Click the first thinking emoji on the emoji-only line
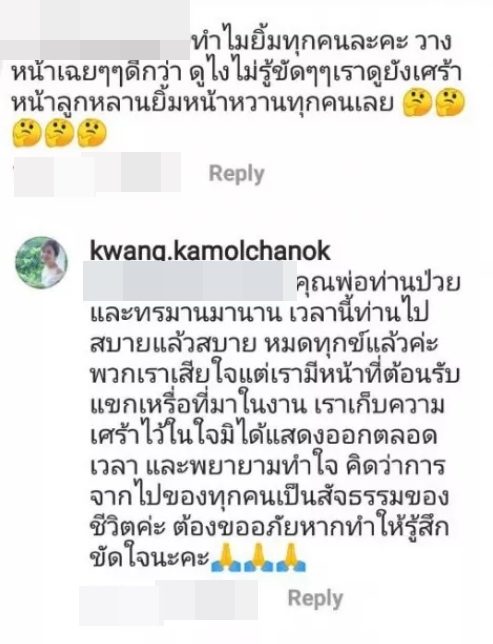493x644 pixels. click(x=26, y=133)
